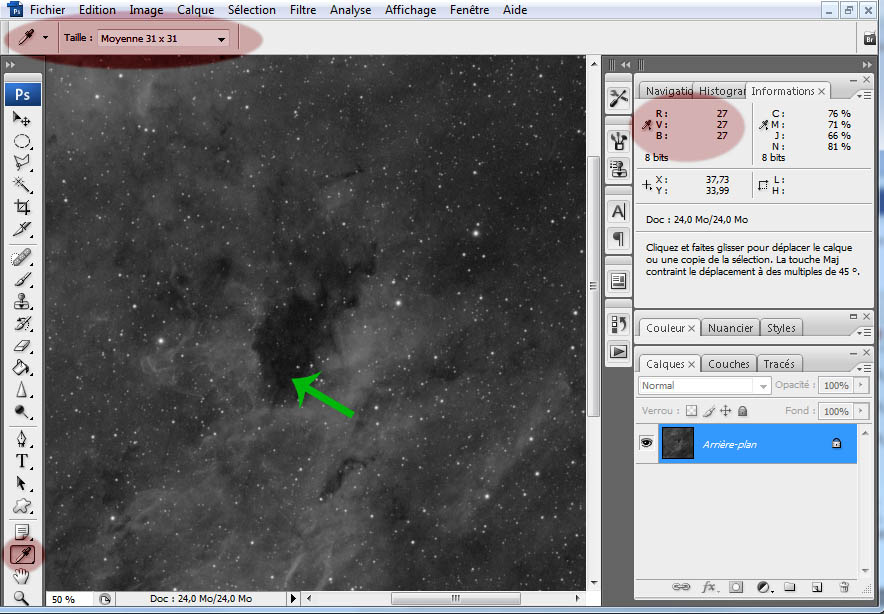Select the Eyedropper tool in toolbox

coord(23,555)
